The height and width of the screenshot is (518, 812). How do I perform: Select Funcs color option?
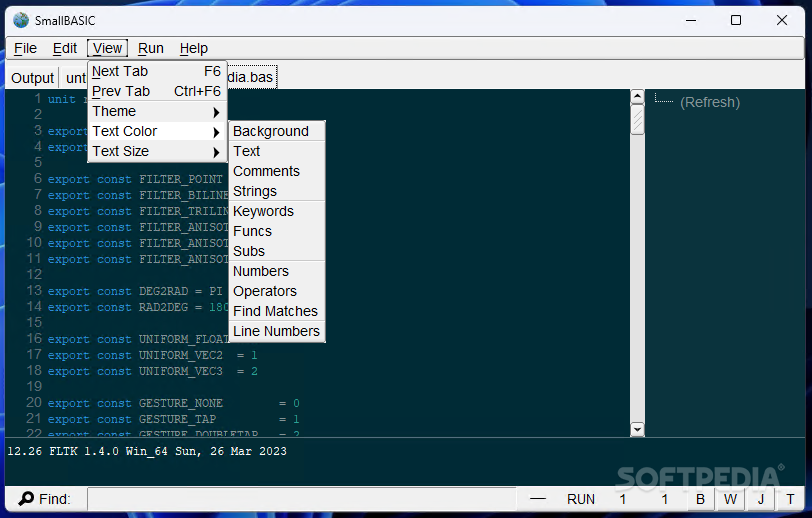click(x=277, y=232)
